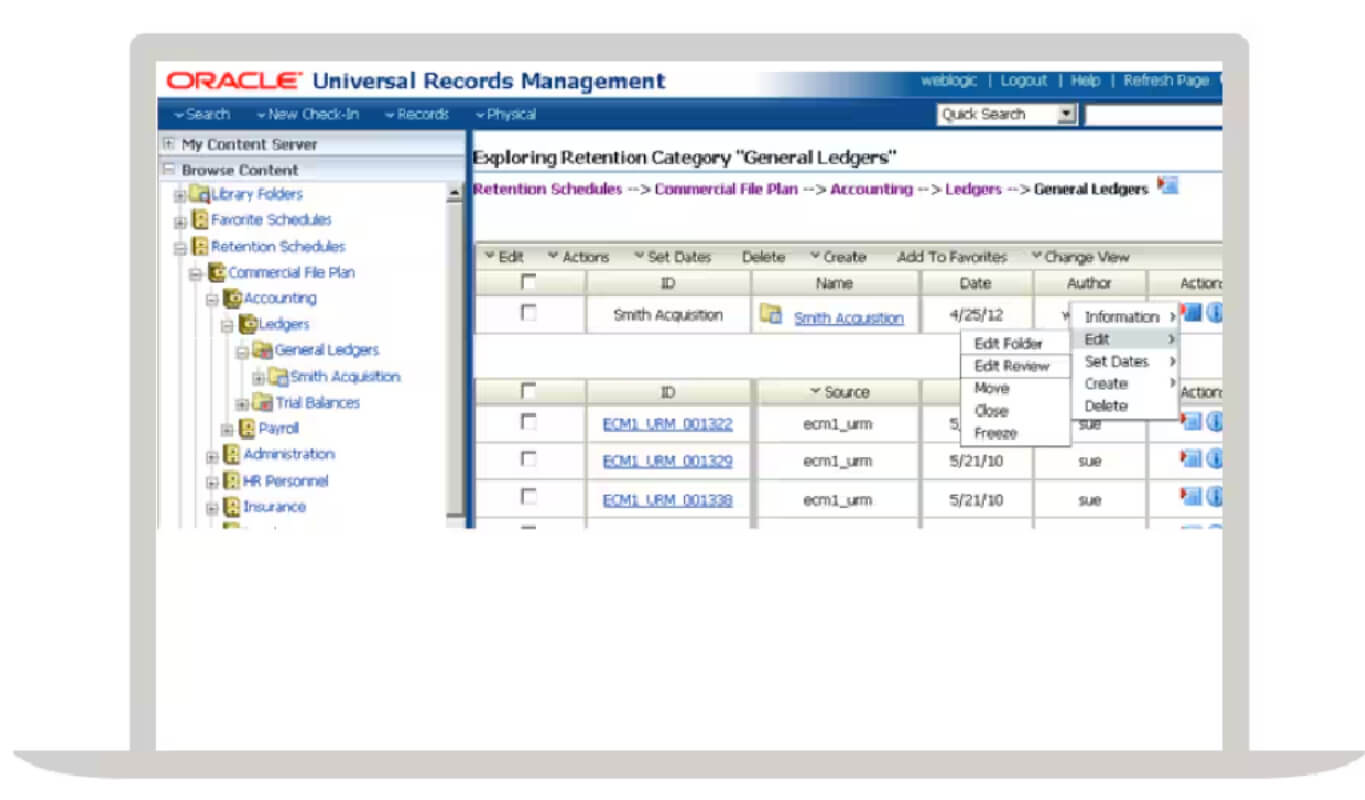Tick the select-all checkbox in the Source table header
The image size is (1365, 800).
click(529, 392)
